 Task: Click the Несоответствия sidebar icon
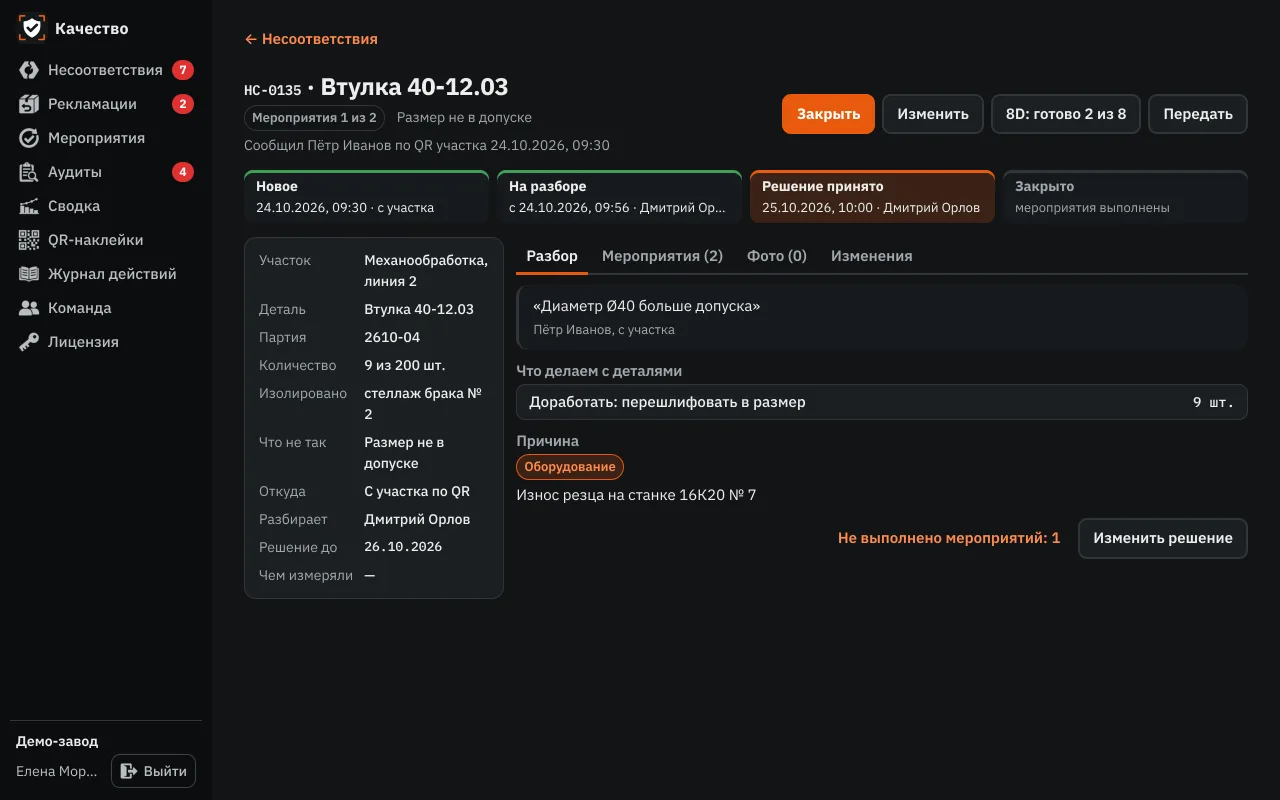click(x=29, y=70)
